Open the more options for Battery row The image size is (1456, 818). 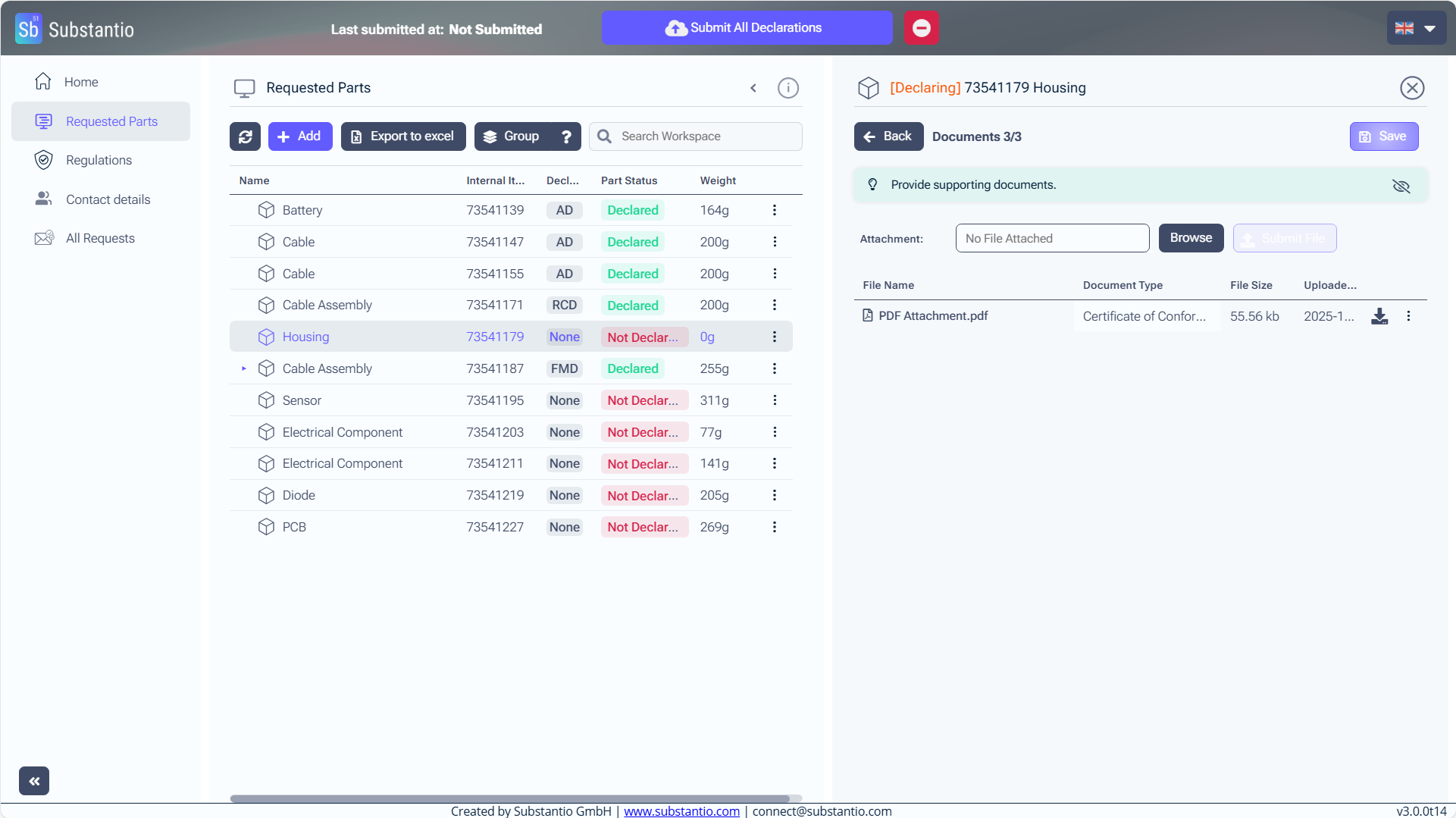tap(774, 210)
